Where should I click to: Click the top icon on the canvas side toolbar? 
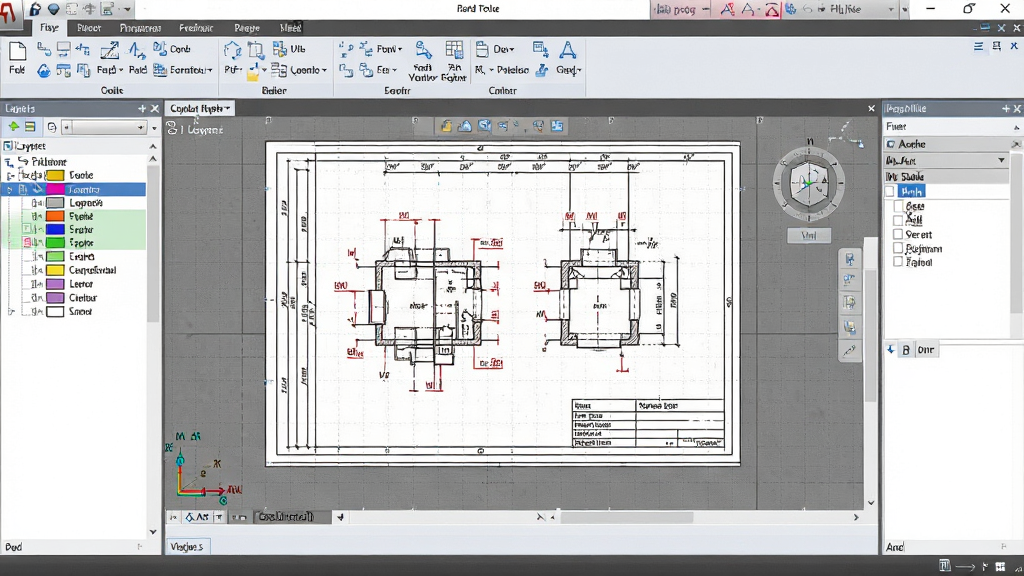849,259
